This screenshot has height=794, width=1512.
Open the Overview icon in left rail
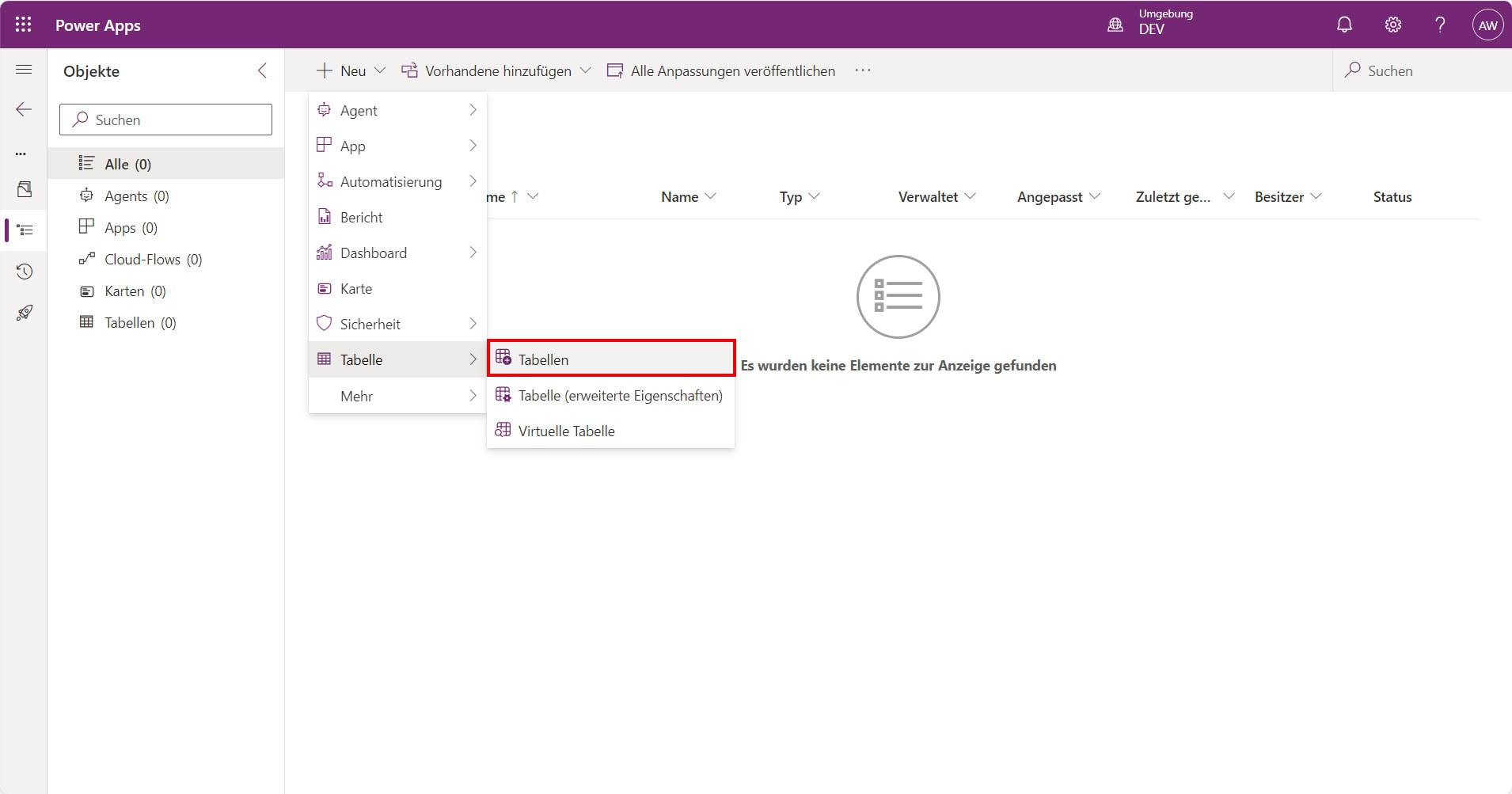[25, 189]
